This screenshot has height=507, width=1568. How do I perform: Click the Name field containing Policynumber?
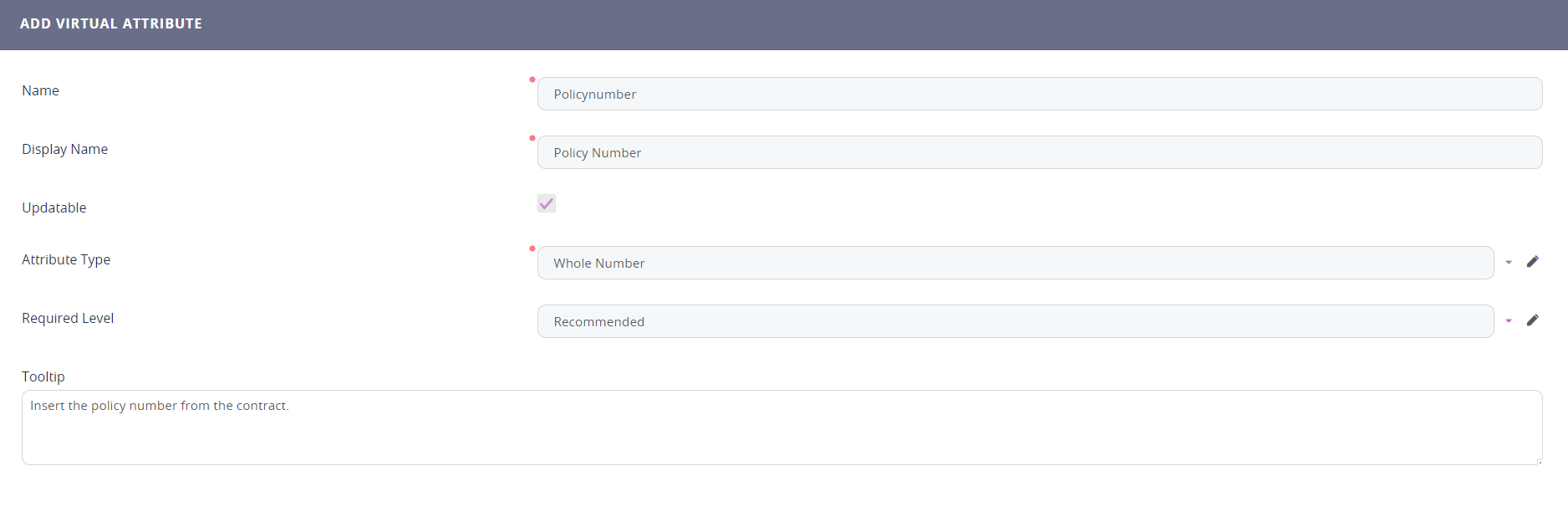tap(1039, 94)
